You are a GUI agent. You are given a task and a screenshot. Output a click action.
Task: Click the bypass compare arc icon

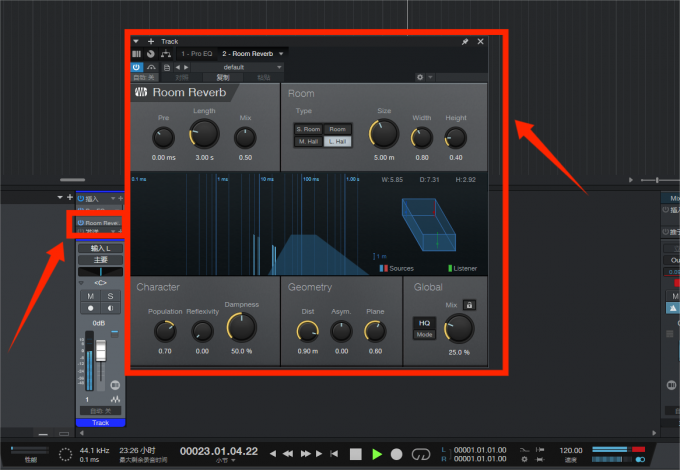tap(151, 67)
